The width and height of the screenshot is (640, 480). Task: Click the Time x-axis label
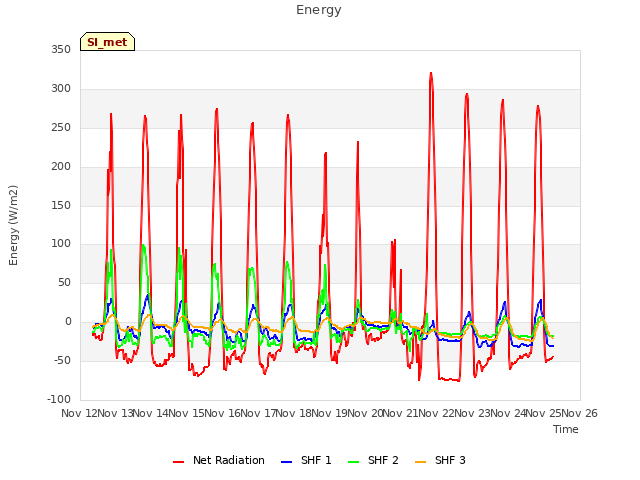coord(566,429)
